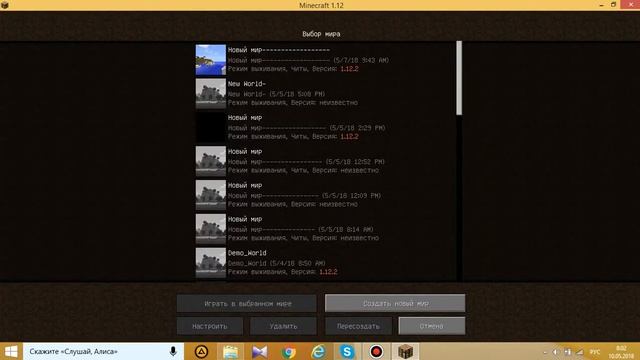The height and width of the screenshot is (360, 640).
Task: Open the network signal tray icon
Action: pos(580,352)
